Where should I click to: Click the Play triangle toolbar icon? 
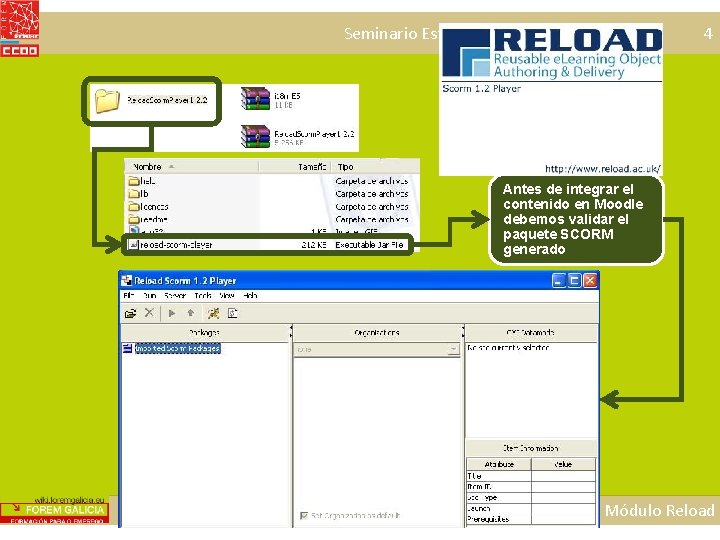click(172, 313)
